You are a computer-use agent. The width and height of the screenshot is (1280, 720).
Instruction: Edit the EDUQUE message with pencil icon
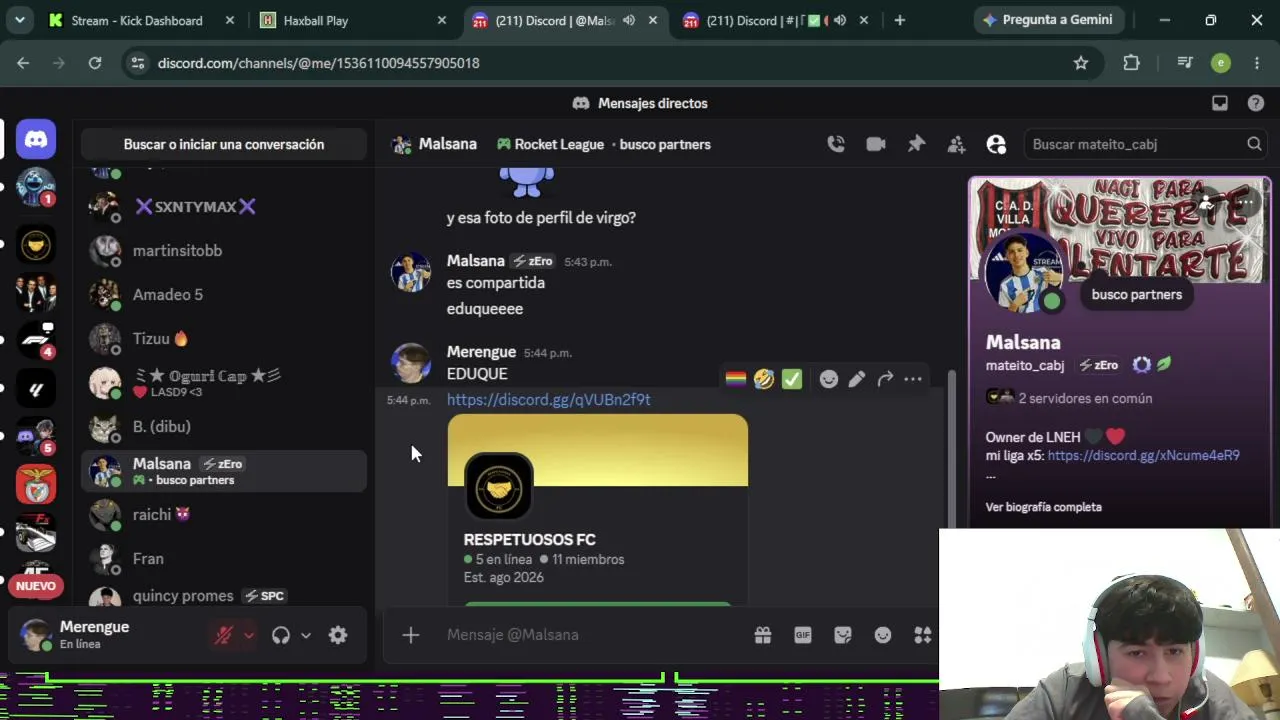(x=857, y=379)
